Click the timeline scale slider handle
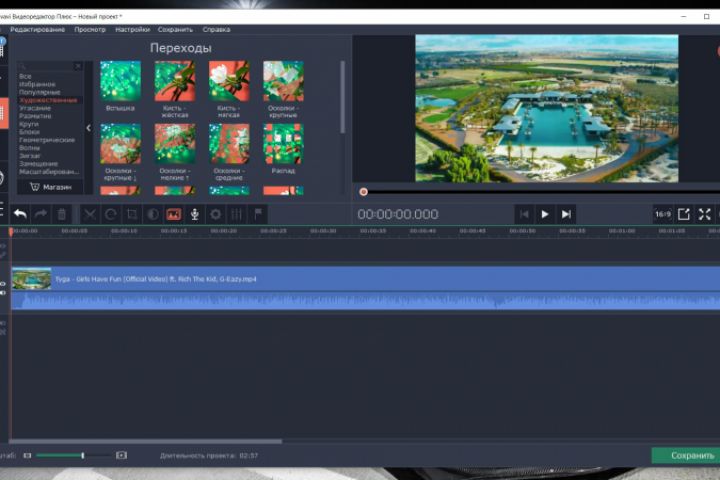 (83, 455)
